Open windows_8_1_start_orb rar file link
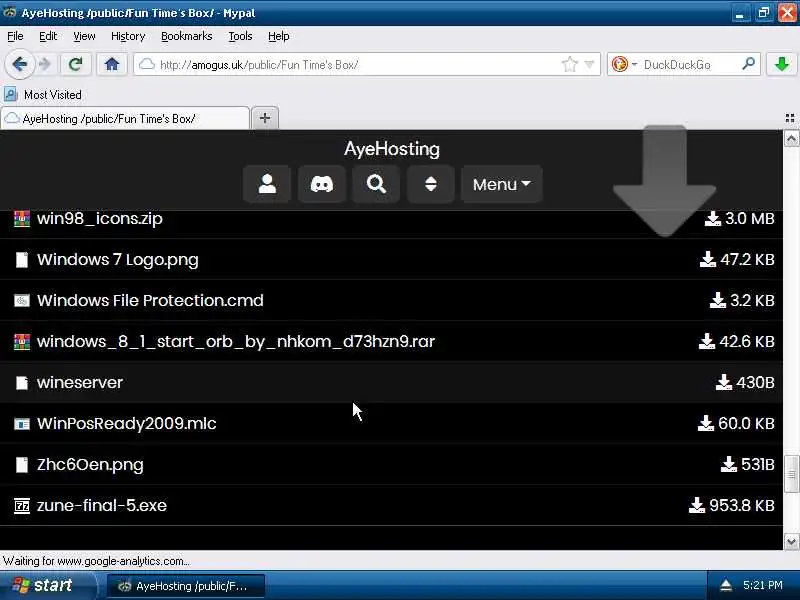800x600 pixels. [x=236, y=341]
